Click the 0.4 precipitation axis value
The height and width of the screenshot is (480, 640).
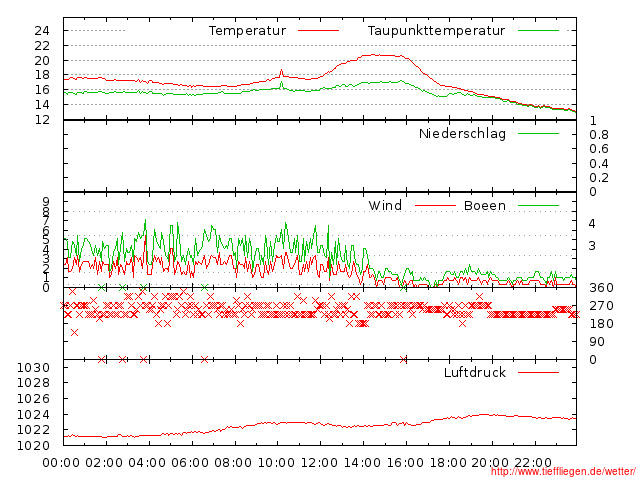pyautogui.click(x=599, y=164)
